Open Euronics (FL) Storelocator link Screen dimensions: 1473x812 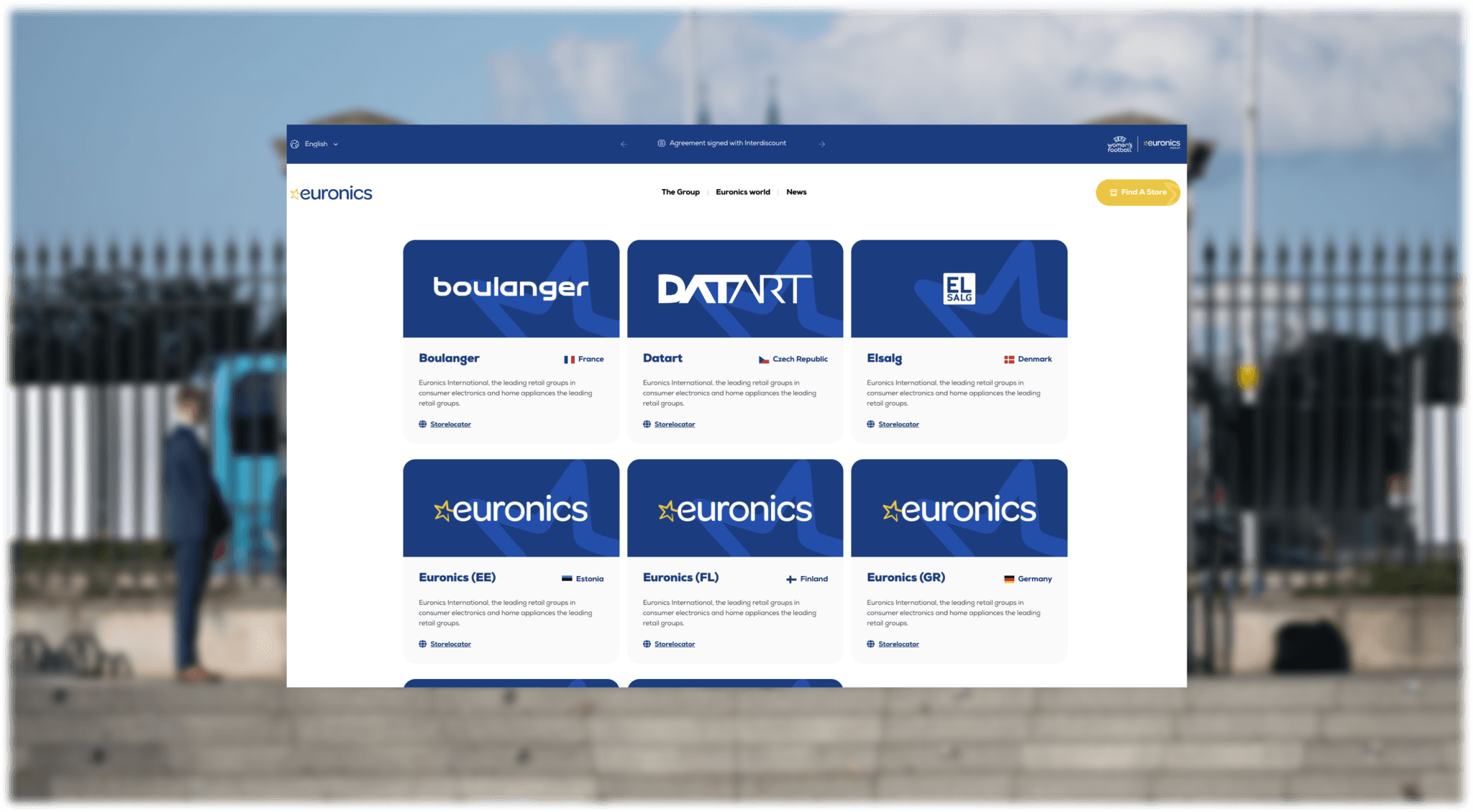[675, 644]
